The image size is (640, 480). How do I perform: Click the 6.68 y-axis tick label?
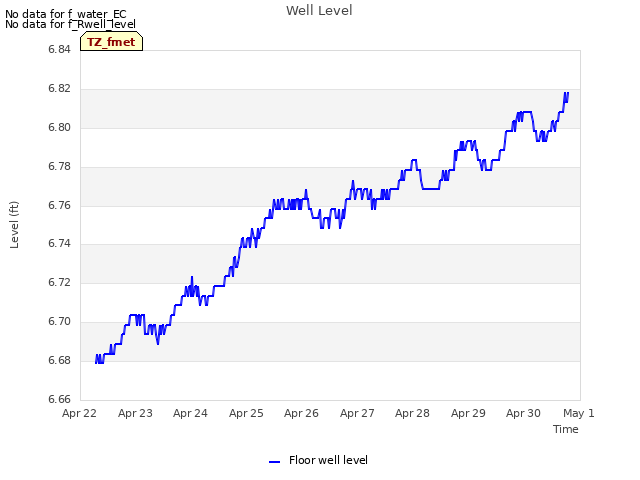(60, 360)
